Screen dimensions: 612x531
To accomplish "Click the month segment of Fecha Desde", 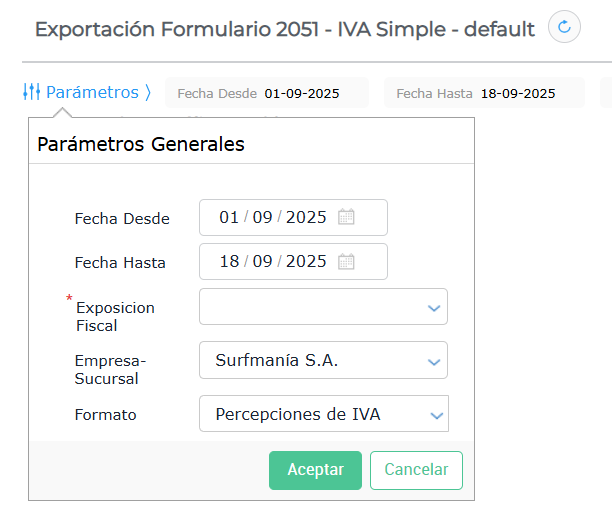I will 262,217.
